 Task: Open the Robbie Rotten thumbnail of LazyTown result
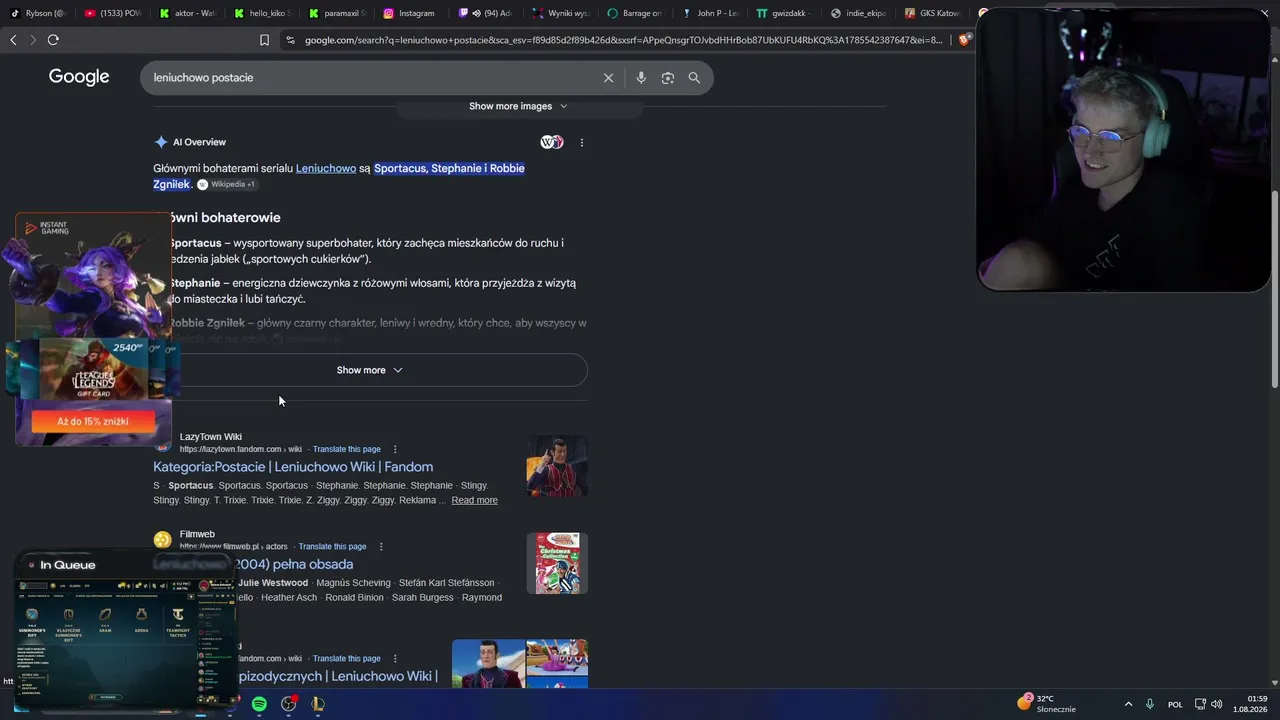(557, 466)
